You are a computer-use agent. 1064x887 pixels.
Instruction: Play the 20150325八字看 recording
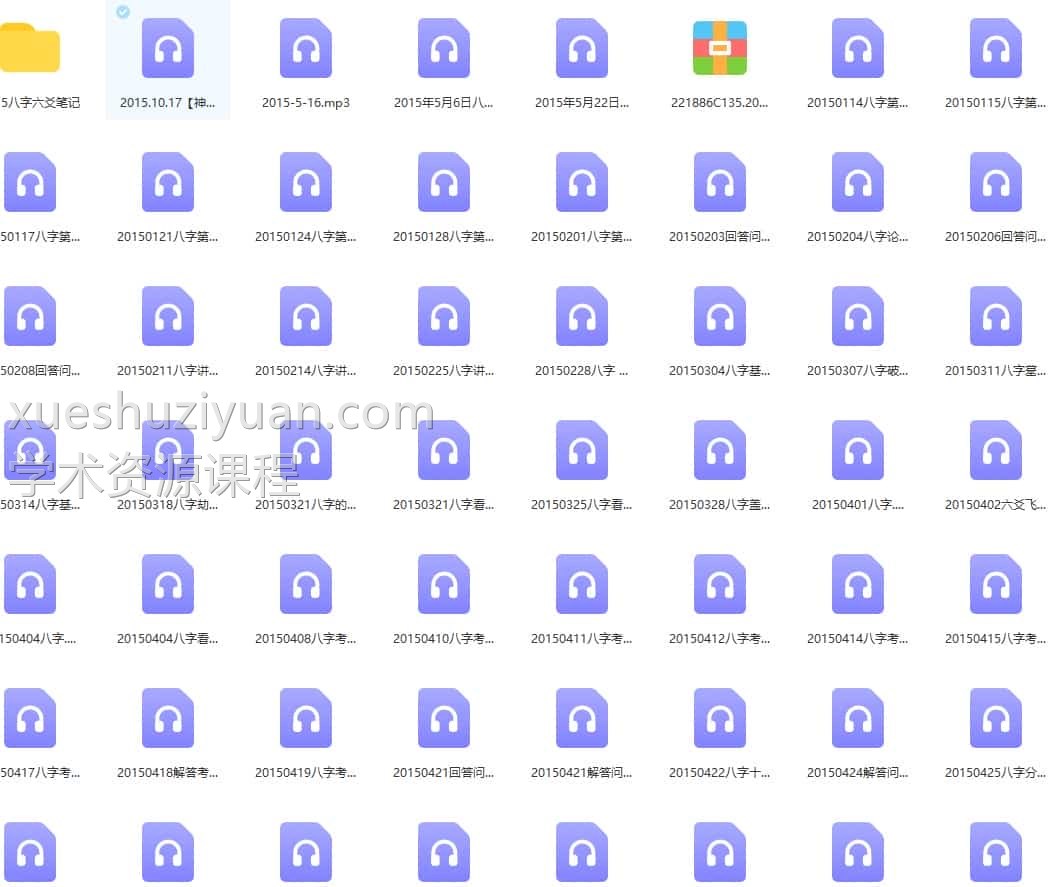[581, 449]
